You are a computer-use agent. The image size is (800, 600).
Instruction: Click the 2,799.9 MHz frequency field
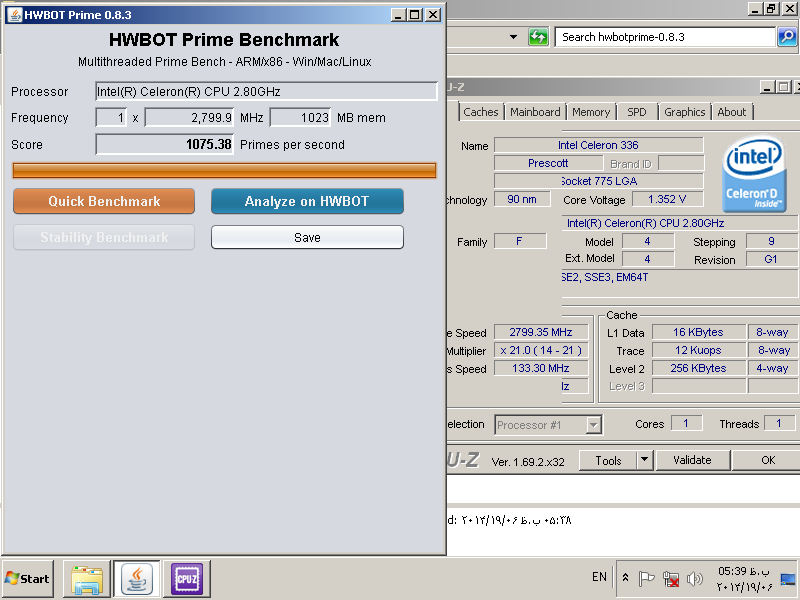tap(189, 117)
